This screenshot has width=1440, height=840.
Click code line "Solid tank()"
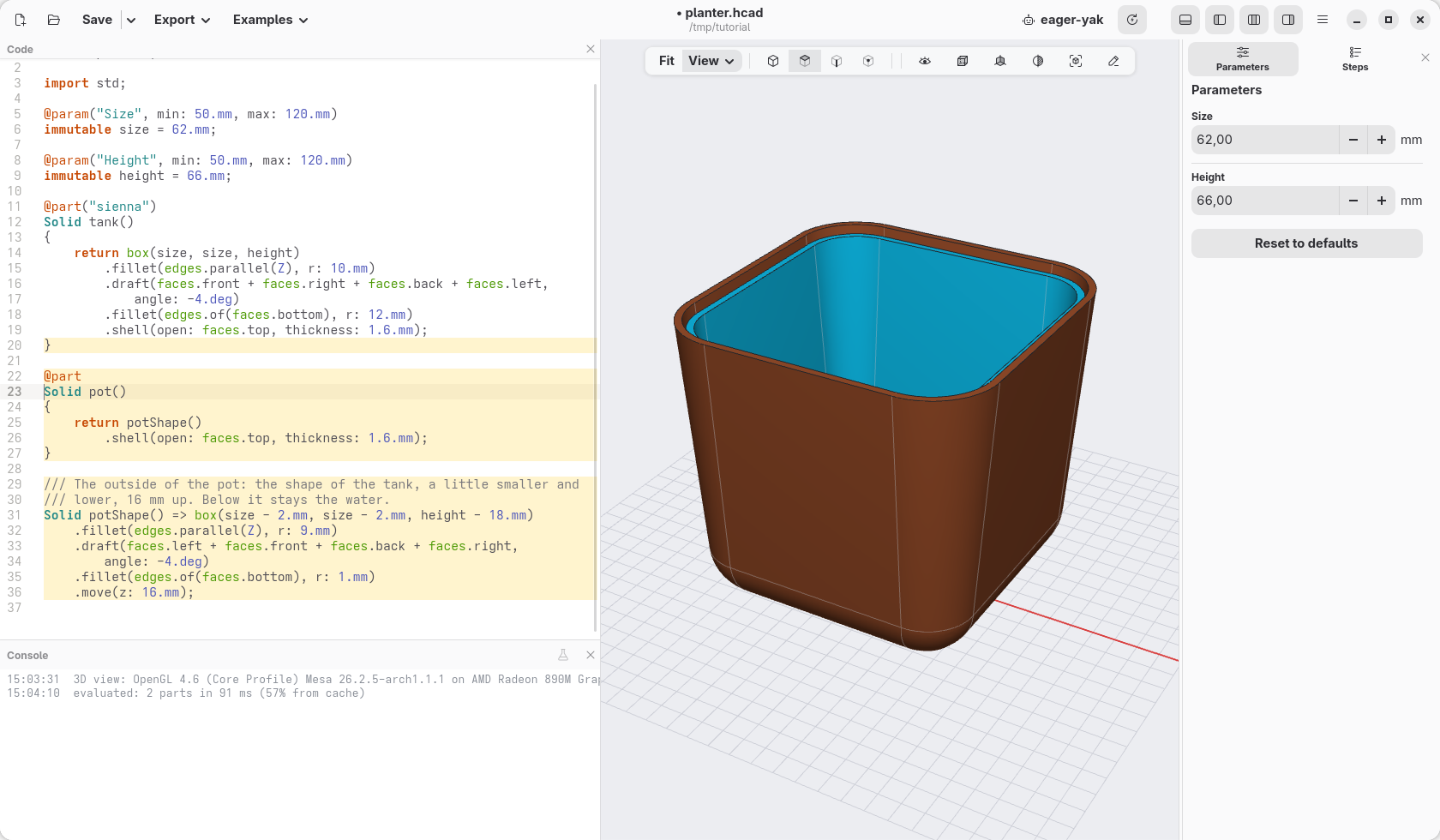pyautogui.click(x=89, y=222)
